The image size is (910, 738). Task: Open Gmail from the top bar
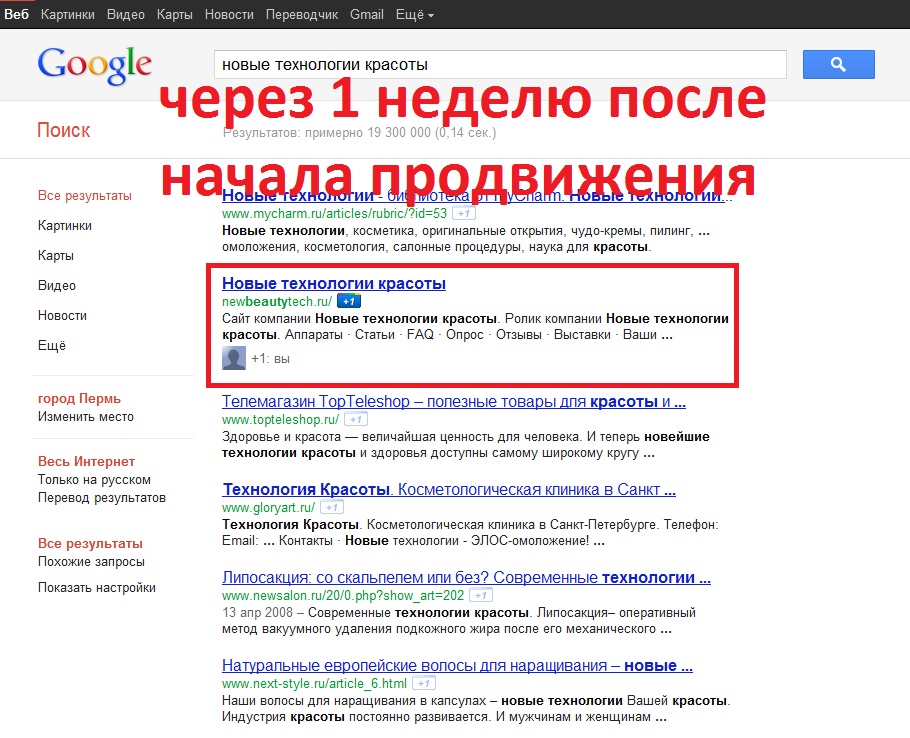[x=366, y=15]
